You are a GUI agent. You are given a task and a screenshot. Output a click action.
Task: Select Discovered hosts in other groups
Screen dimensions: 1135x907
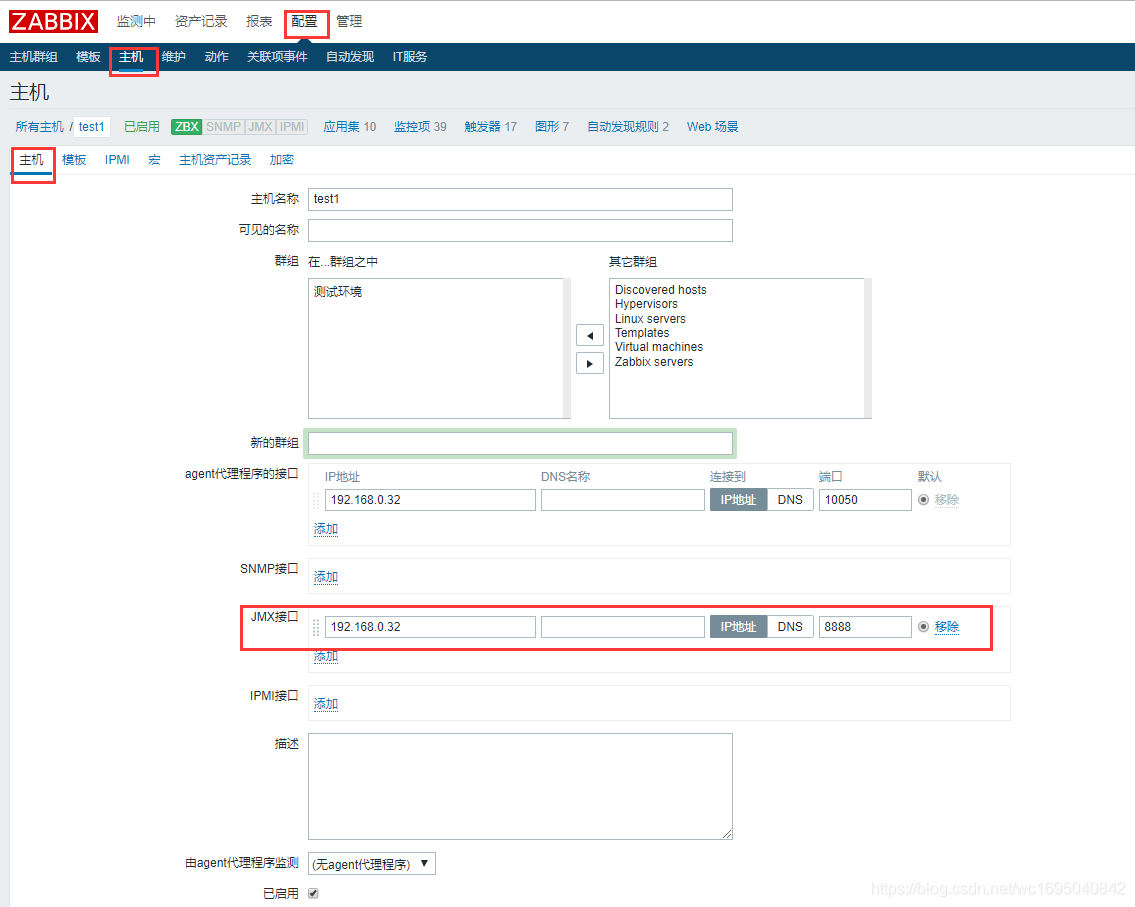[x=660, y=290]
